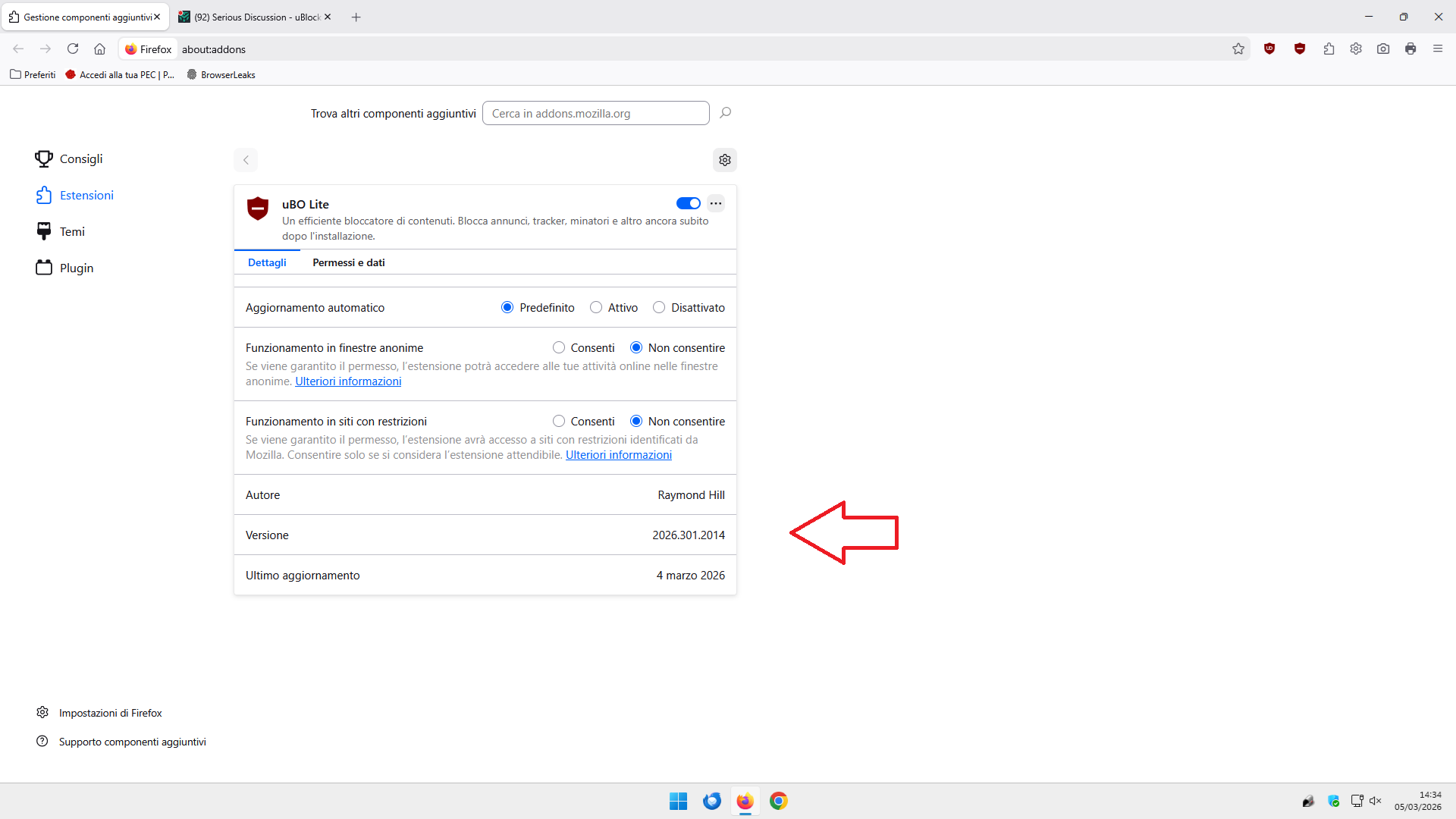Close the Gestione componenti aggiuntivi tab
1456x819 pixels.
pos(157,17)
